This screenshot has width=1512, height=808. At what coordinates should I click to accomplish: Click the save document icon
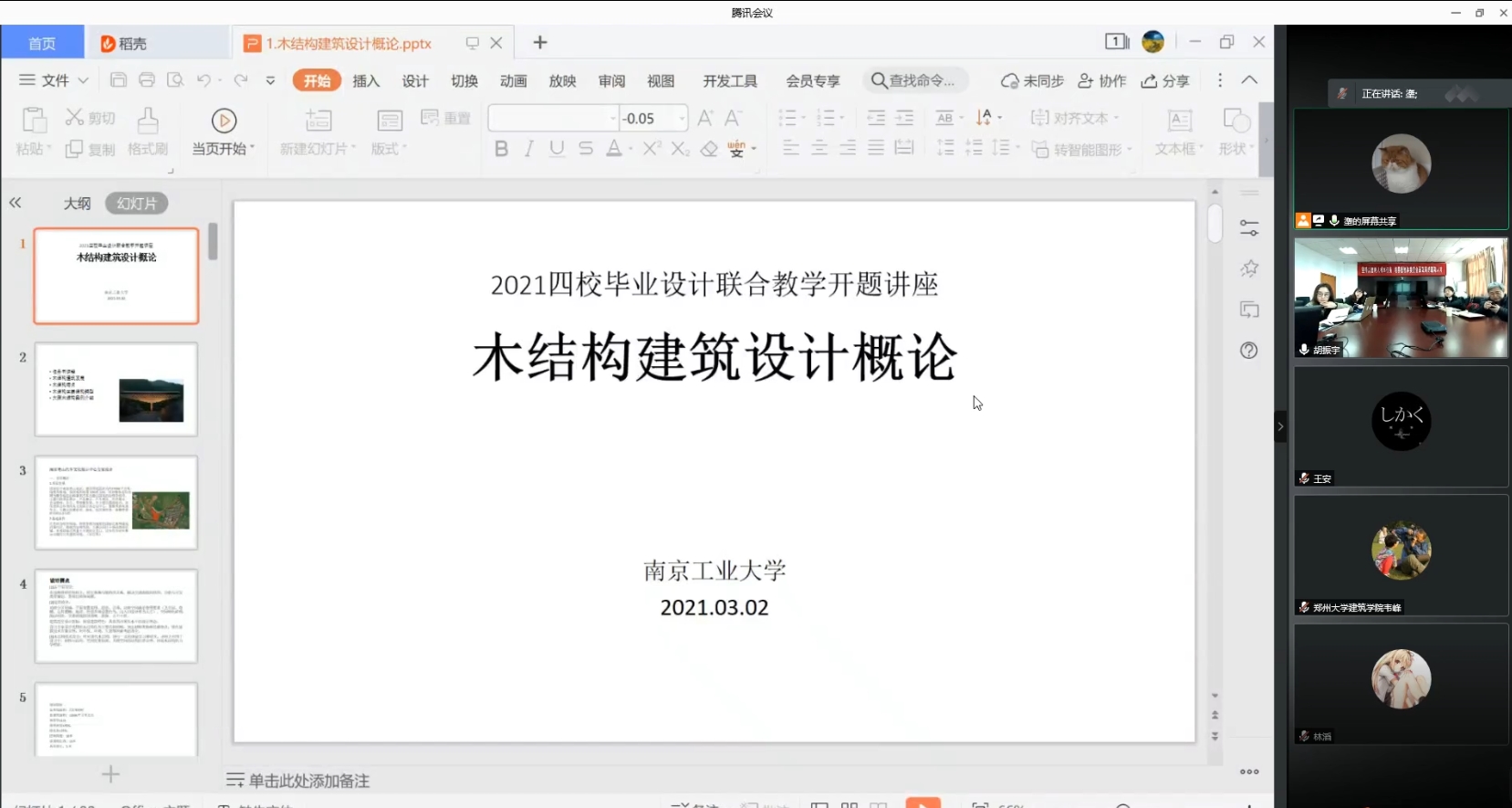click(x=119, y=80)
